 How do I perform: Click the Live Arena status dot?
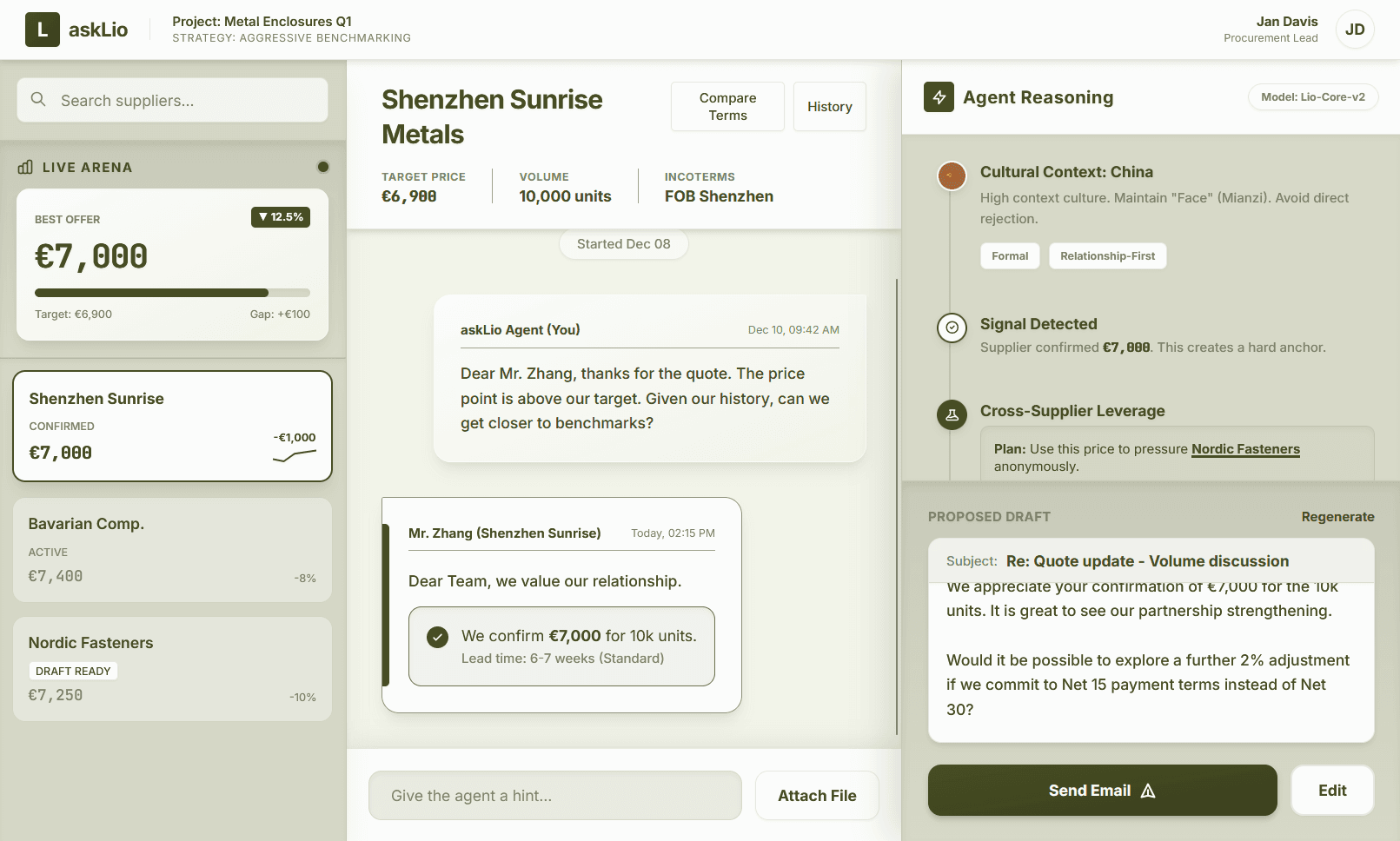(x=323, y=167)
